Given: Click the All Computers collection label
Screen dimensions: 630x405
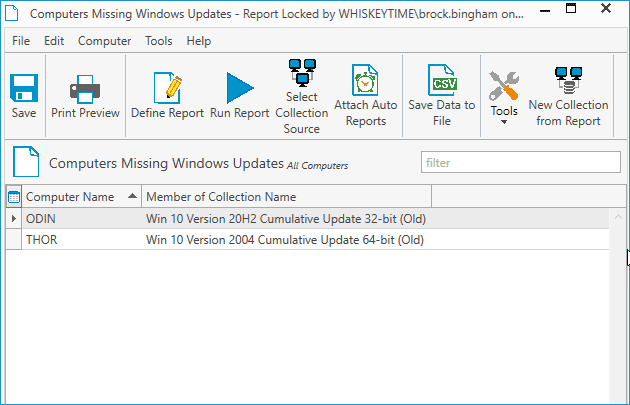Looking at the screenshot, I should coord(317,166).
